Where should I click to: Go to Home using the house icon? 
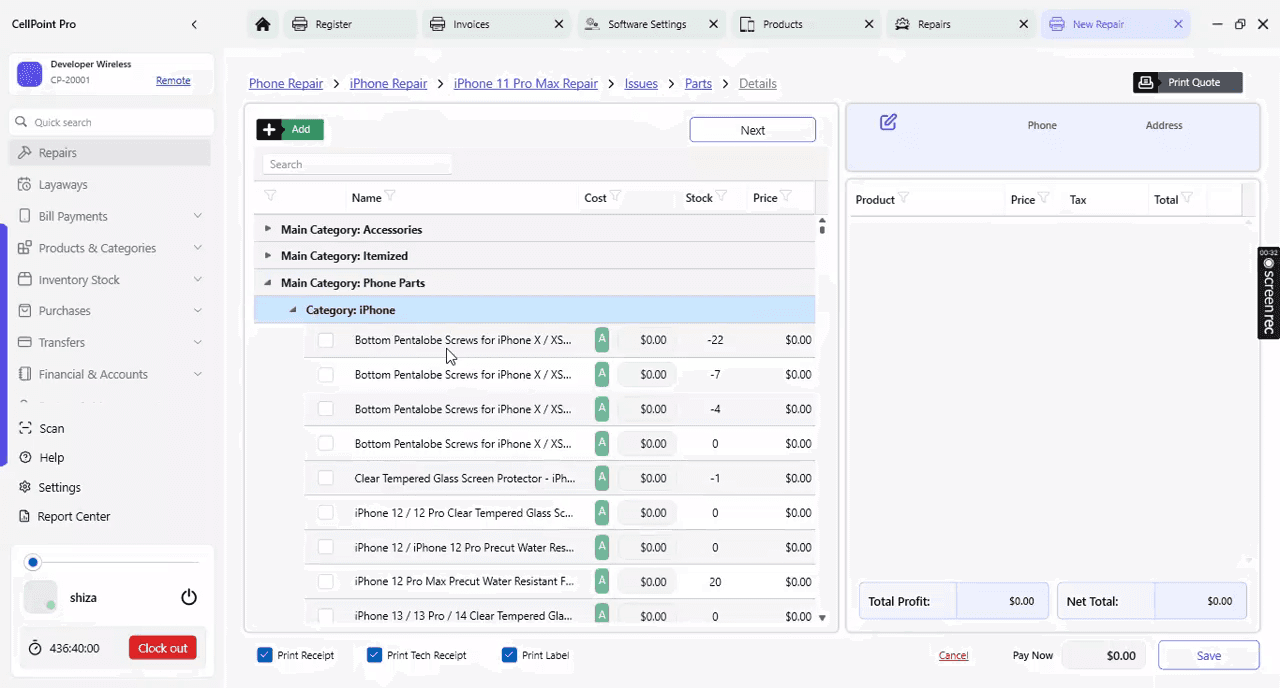[262, 24]
